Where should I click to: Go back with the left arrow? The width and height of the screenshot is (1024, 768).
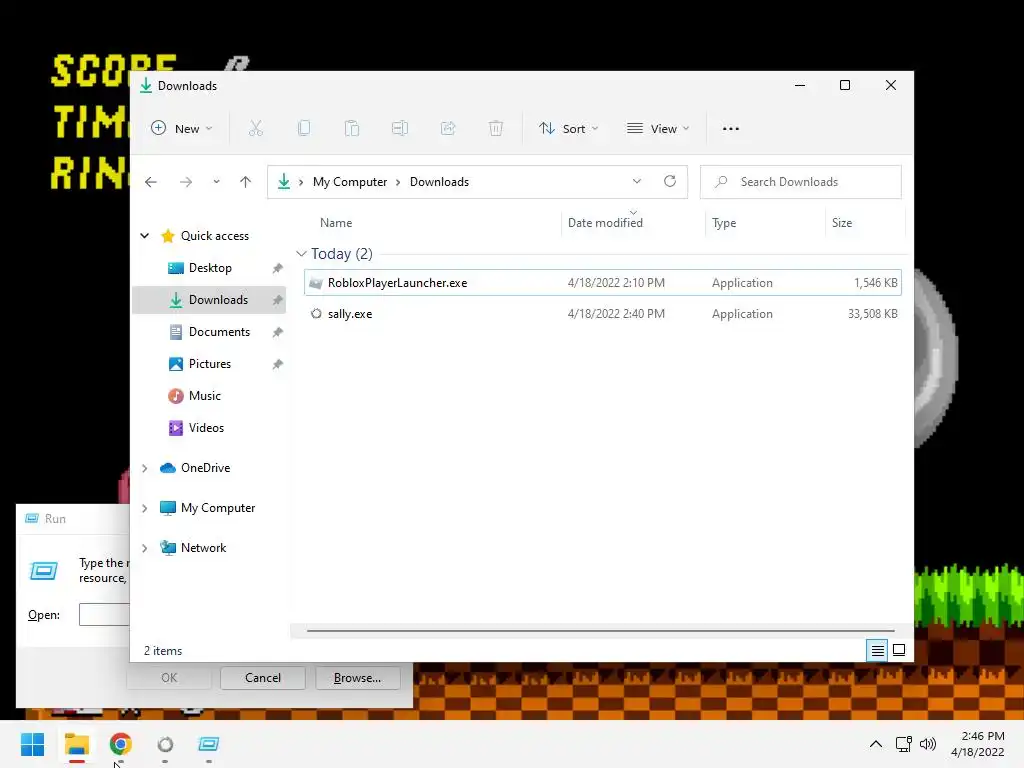tap(151, 182)
